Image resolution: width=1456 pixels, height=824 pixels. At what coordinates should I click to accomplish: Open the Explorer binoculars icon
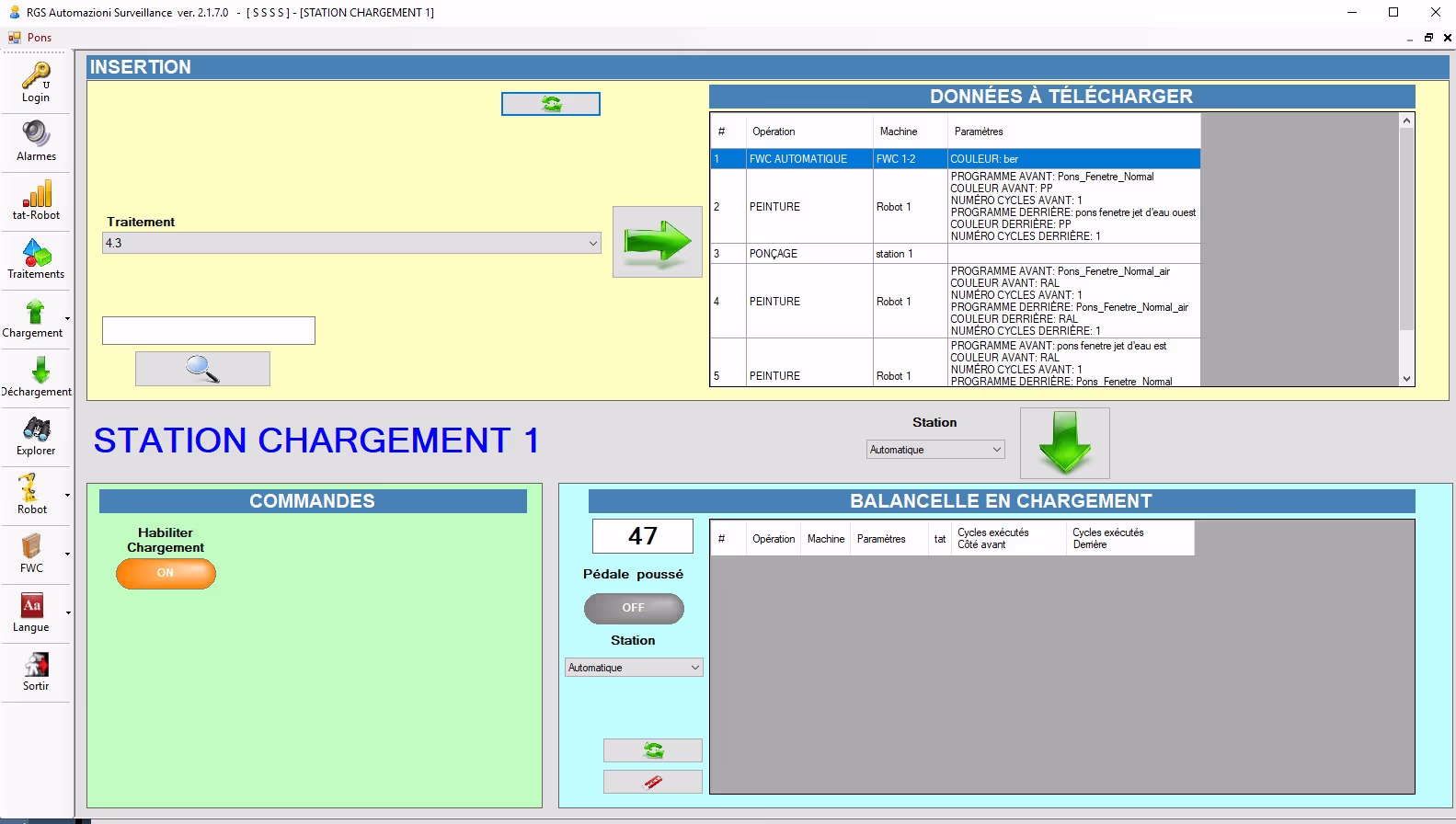(36, 435)
